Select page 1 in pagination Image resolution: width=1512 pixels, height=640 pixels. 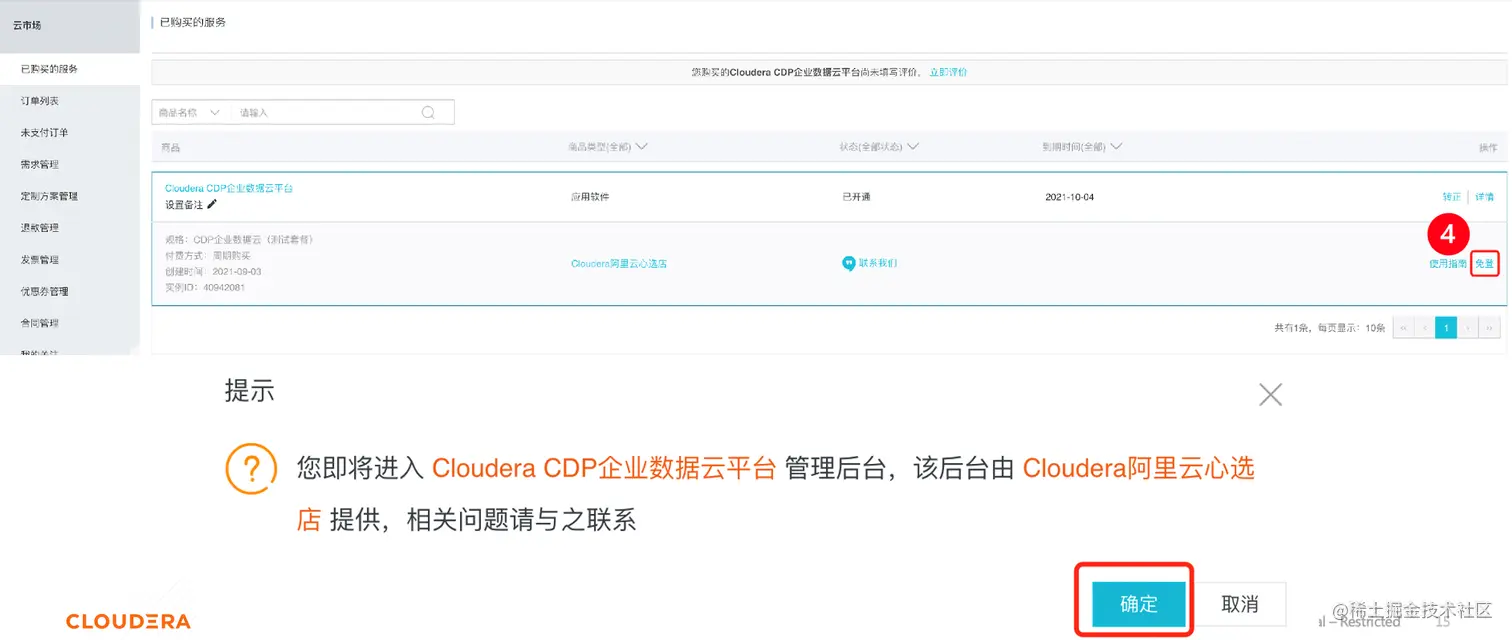click(x=1446, y=328)
